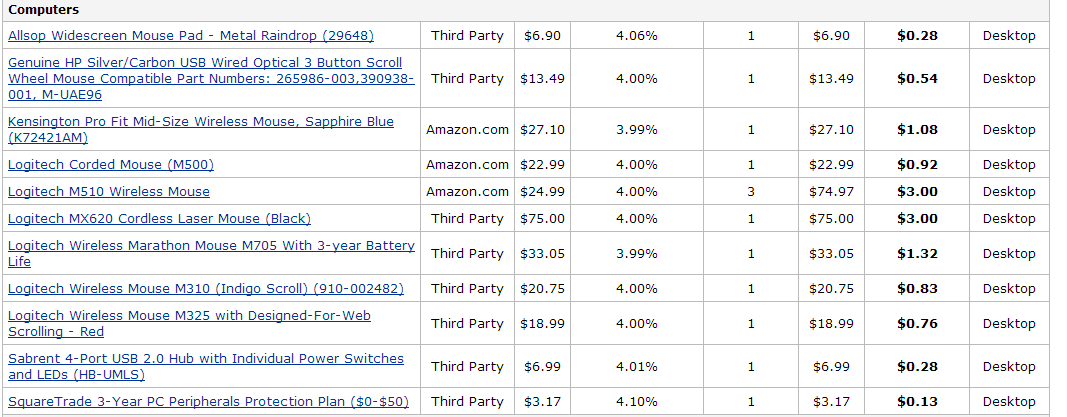Click the Computers category header row

point(526,10)
